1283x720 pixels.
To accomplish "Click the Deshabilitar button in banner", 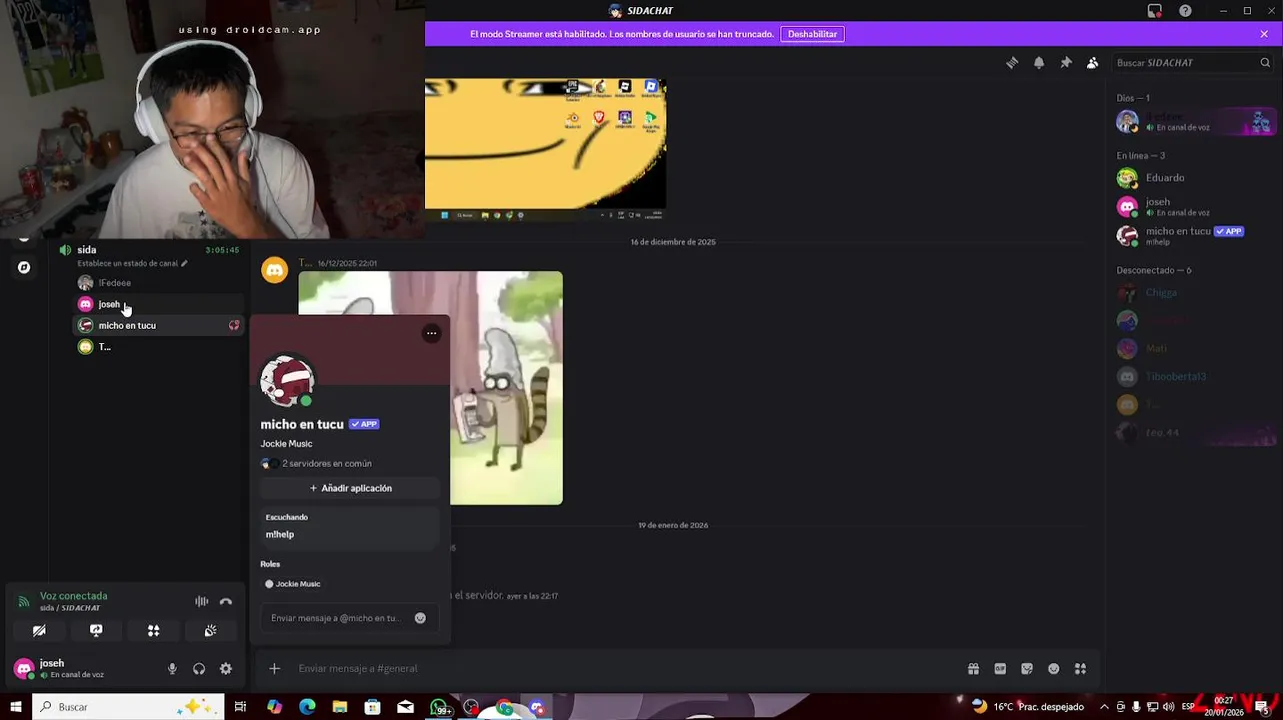I will (812, 34).
